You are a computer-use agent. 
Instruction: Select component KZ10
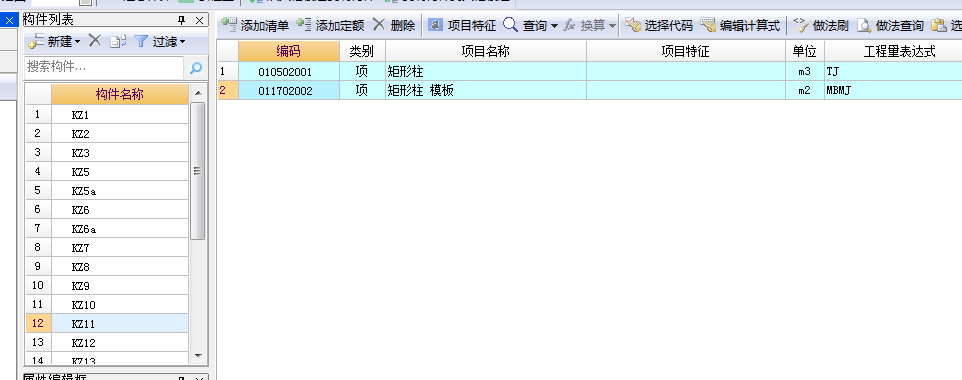(x=120, y=304)
